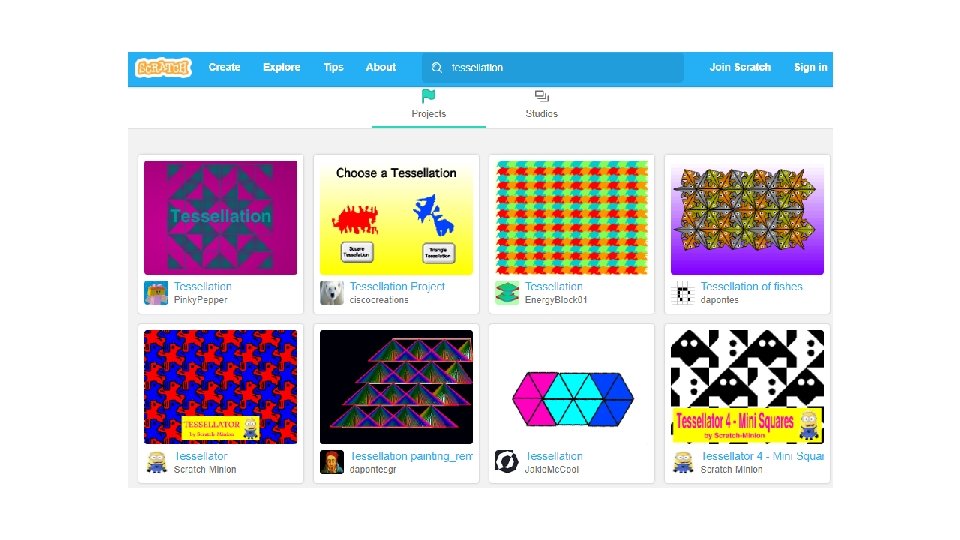Open ciscocreations polar bear avatar

click(332, 293)
